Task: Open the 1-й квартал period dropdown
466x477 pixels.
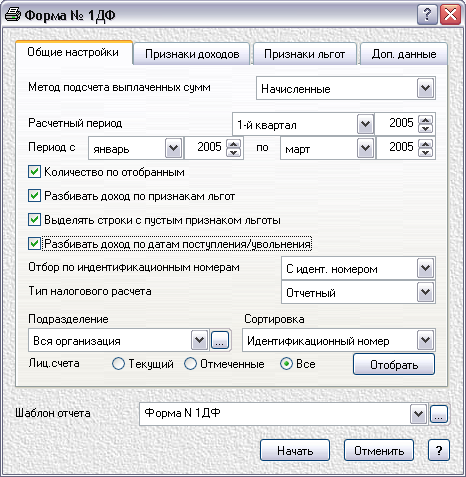Action: [365, 124]
